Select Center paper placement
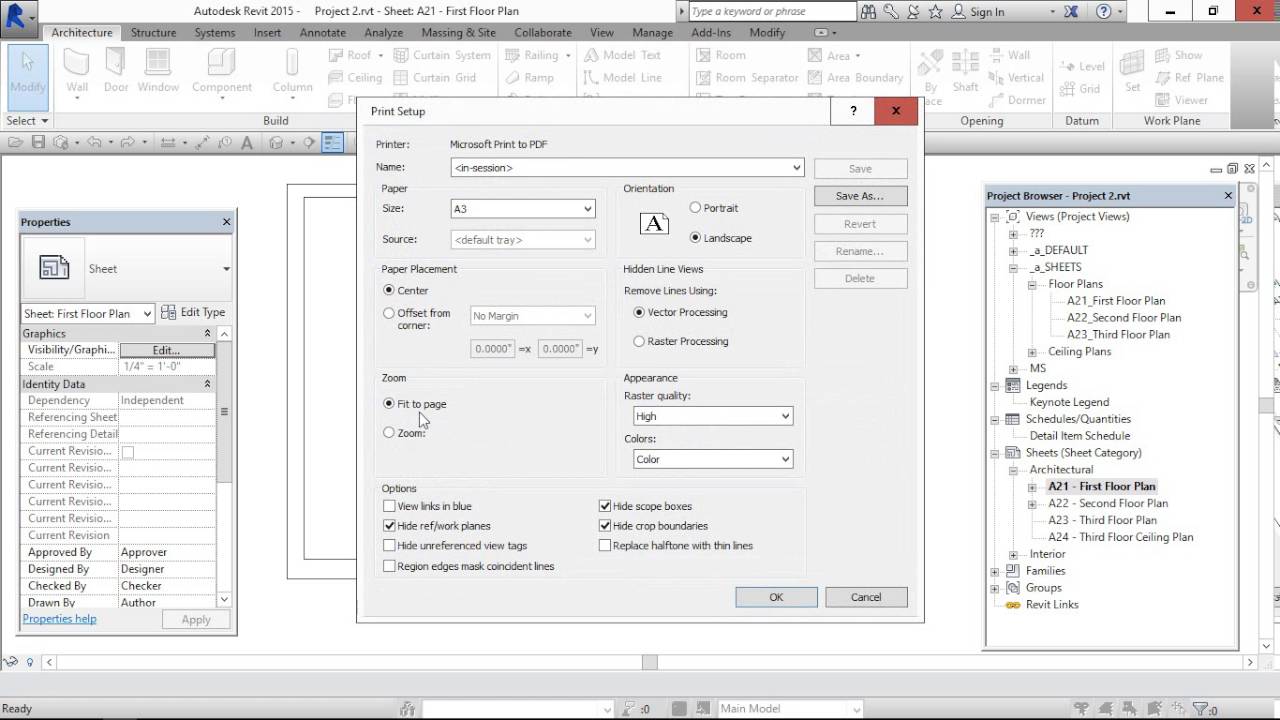Viewport: 1280px width, 720px height. point(389,290)
